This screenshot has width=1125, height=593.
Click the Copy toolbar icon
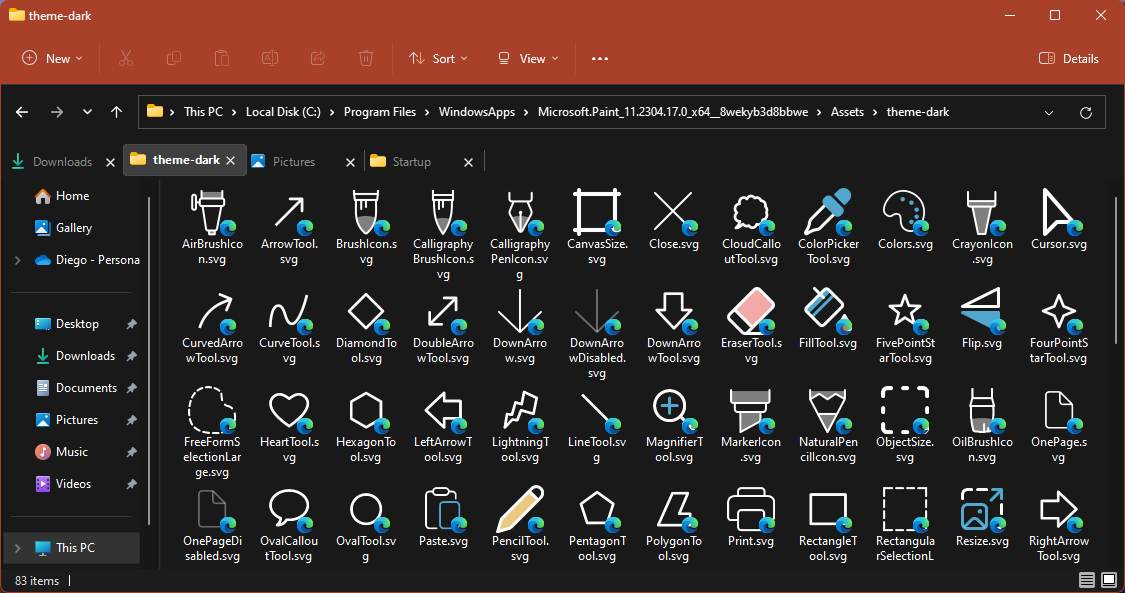coord(174,58)
